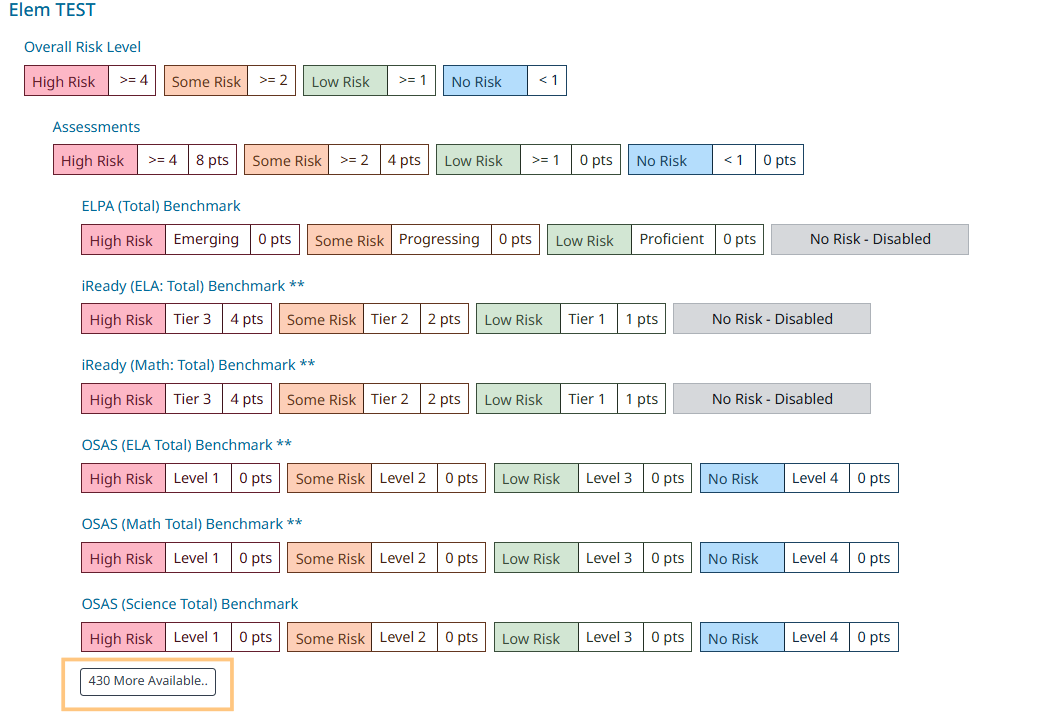
Task: Click "No Risk - Disabled" box in ELPA row
Action: point(869,240)
